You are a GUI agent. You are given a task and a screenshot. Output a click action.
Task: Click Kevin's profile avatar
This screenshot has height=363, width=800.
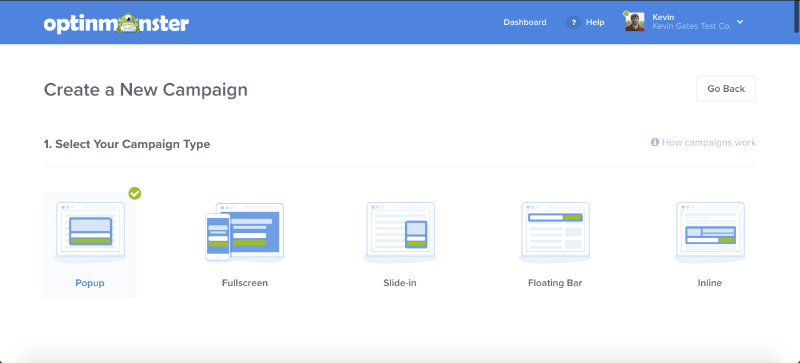635,22
